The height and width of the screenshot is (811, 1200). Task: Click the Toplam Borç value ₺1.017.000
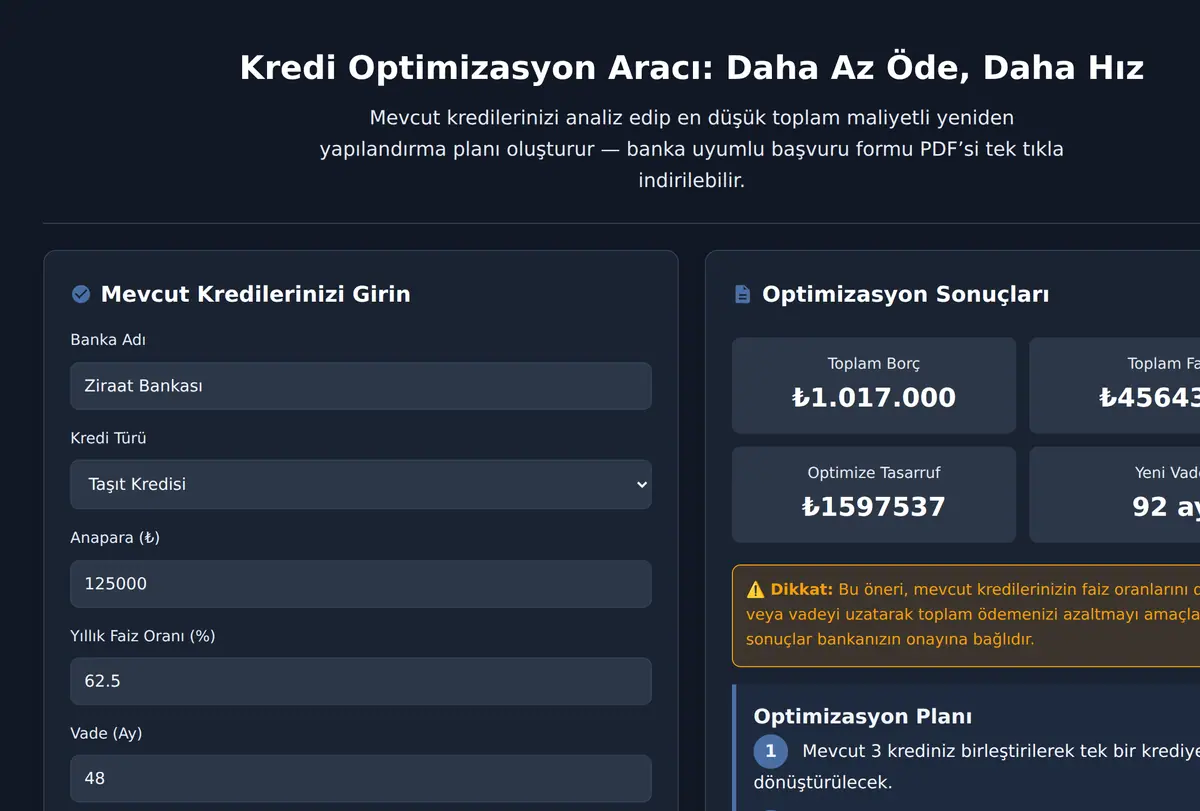coord(874,398)
